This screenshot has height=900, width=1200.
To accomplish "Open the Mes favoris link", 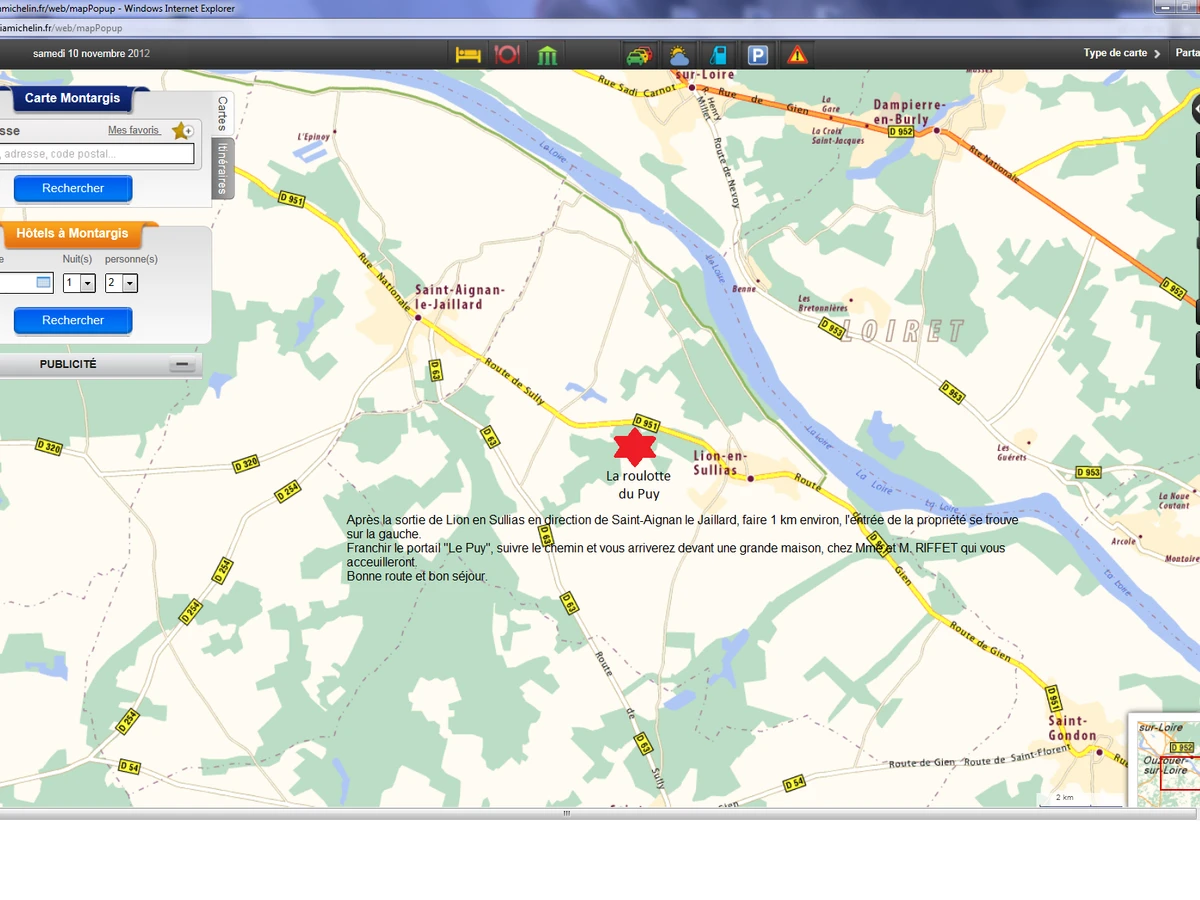I will click(x=134, y=131).
